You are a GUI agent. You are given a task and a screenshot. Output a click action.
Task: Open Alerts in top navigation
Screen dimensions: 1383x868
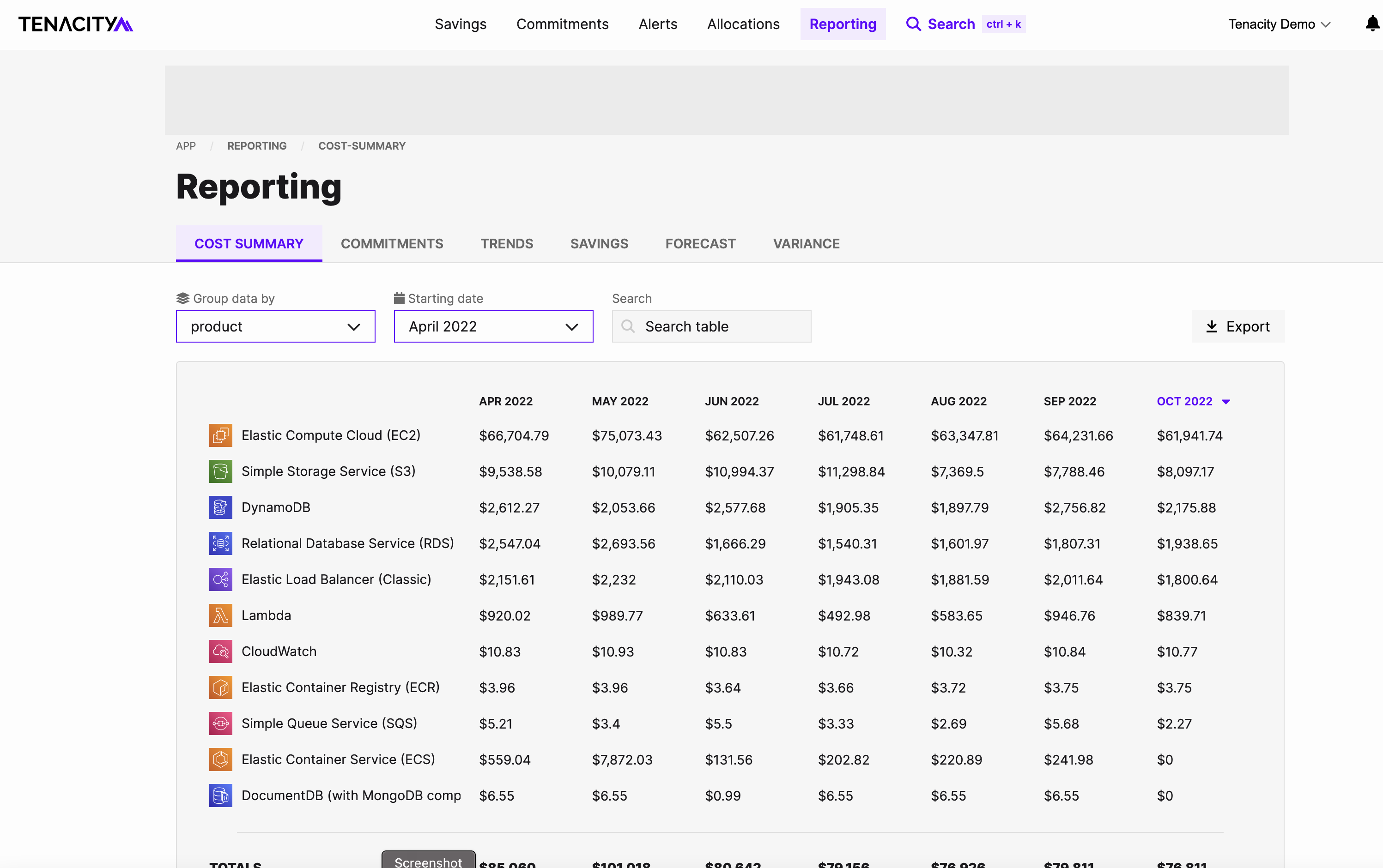(x=658, y=24)
